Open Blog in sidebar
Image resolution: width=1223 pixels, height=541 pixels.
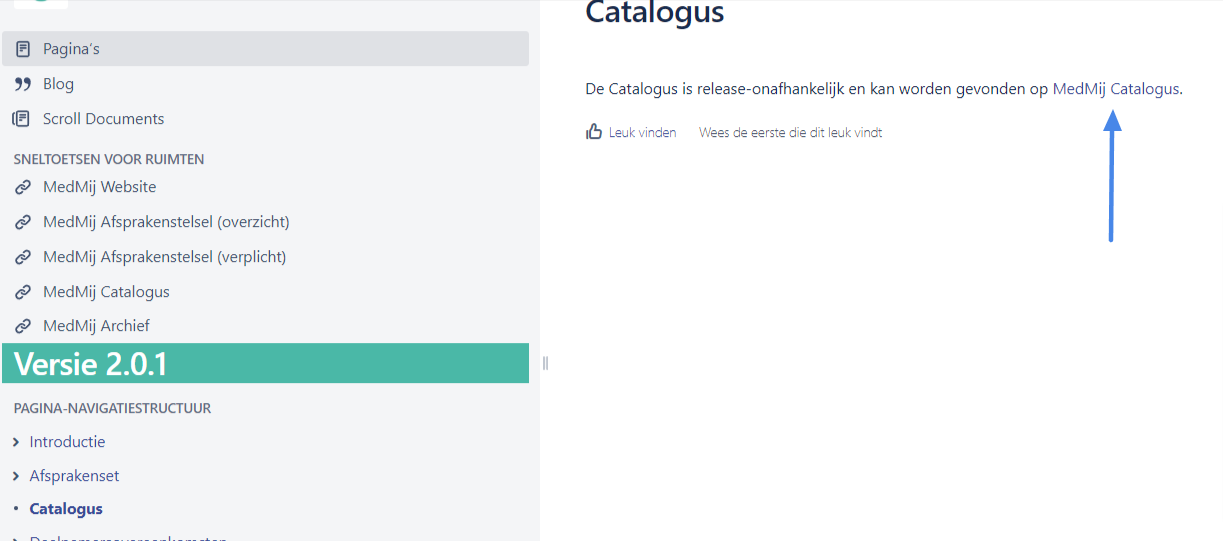[58, 84]
